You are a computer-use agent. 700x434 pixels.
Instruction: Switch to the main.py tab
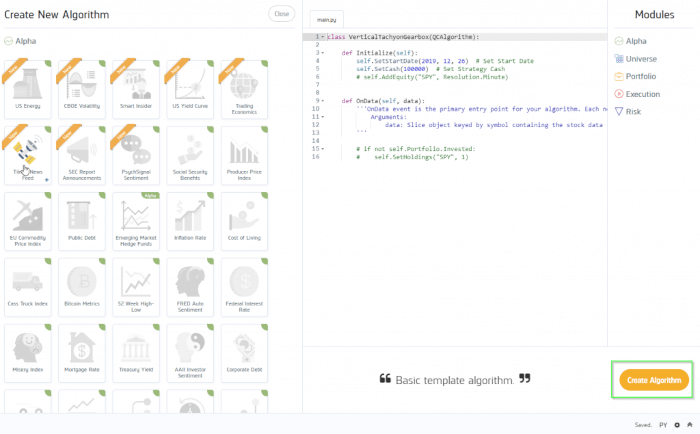(x=326, y=20)
